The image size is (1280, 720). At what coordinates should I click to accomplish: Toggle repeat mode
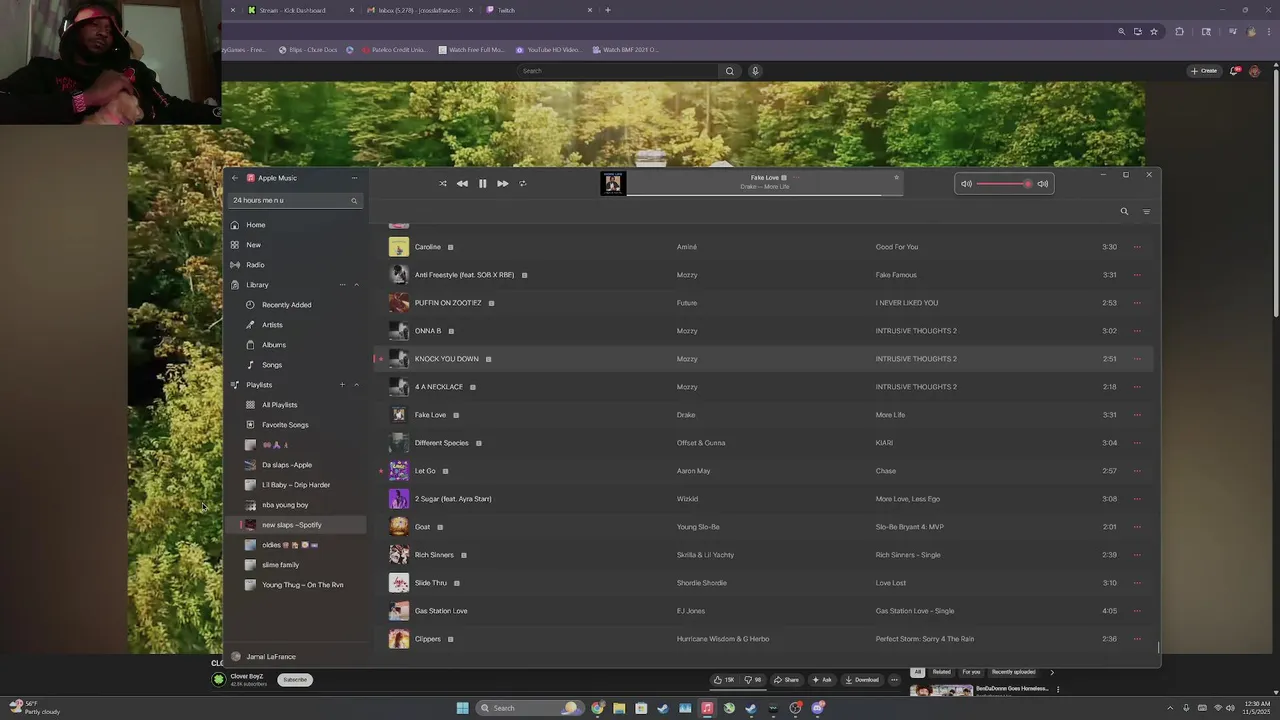[x=522, y=184]
